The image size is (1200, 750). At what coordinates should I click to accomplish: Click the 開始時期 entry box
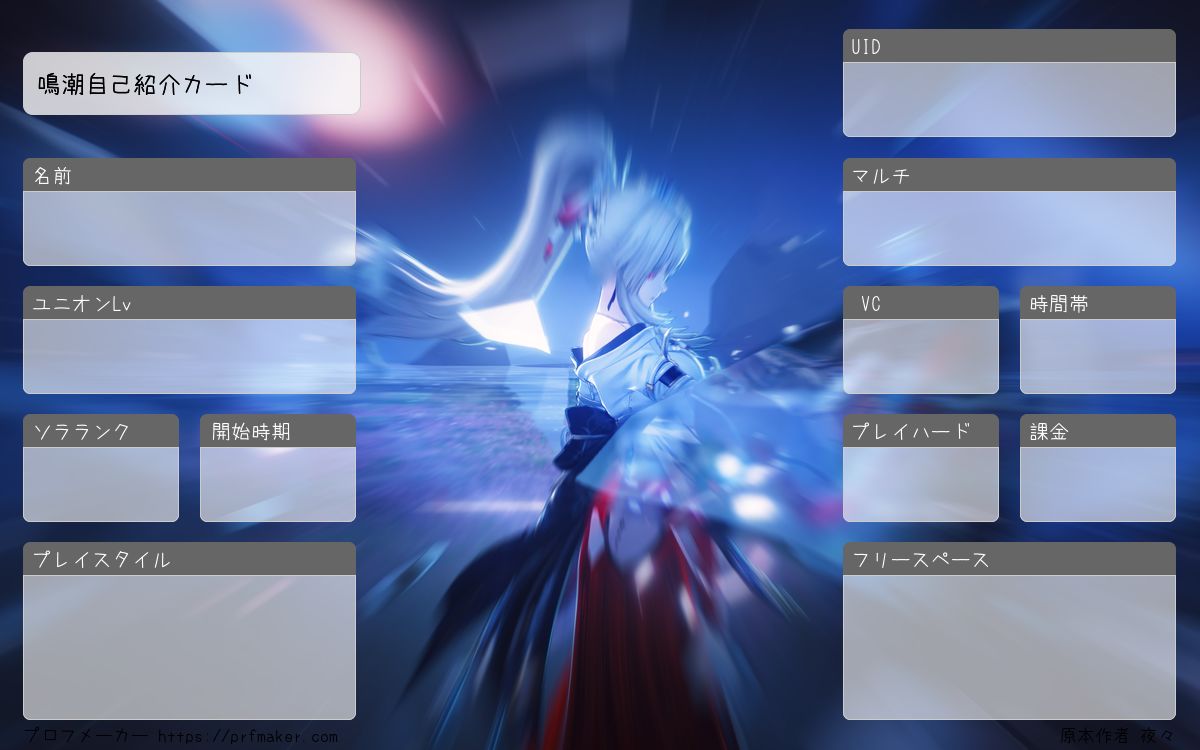pyautogui.click(x=278, y=484)
